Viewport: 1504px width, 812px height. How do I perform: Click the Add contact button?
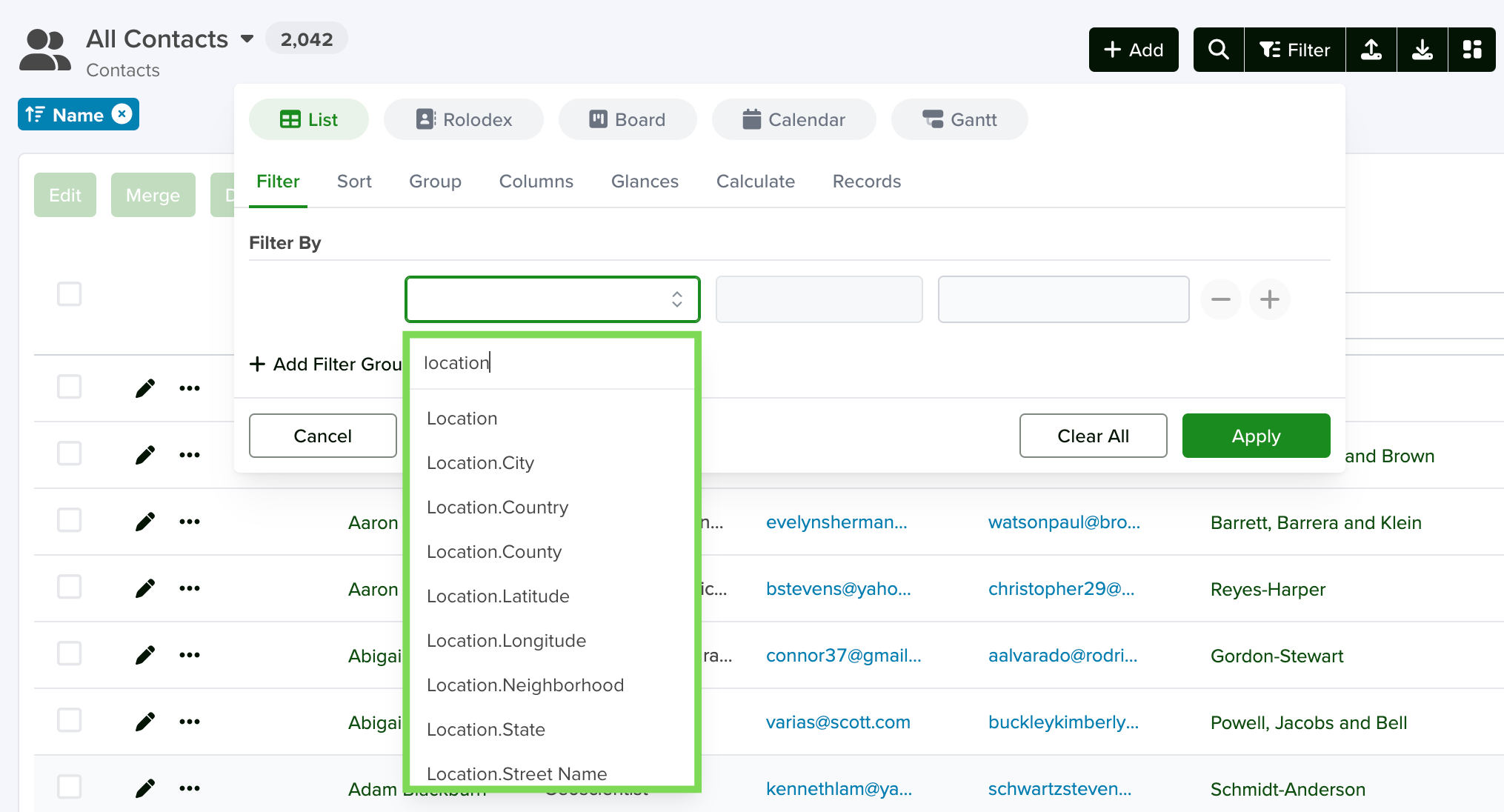[x=1134, y=50]
